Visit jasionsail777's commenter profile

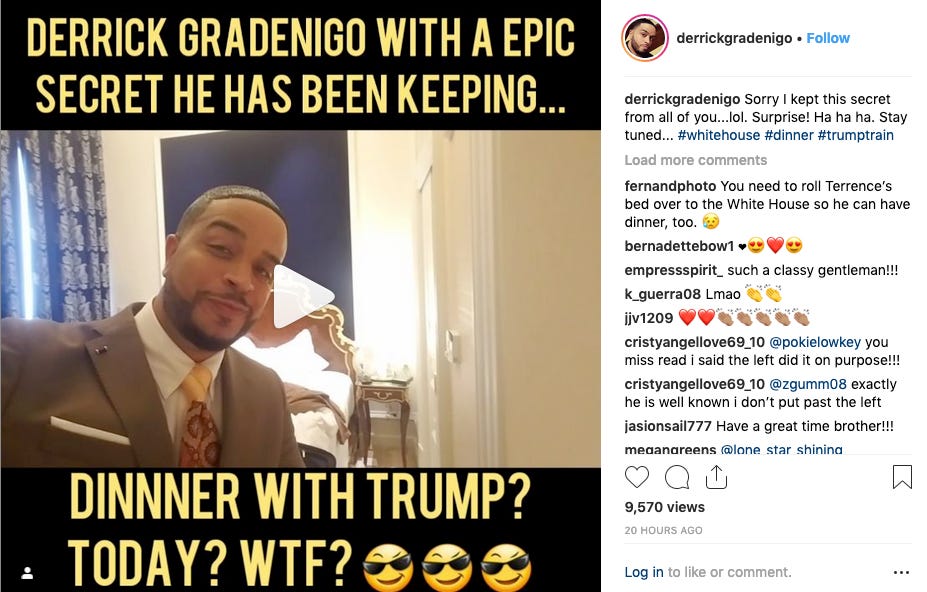668,426
